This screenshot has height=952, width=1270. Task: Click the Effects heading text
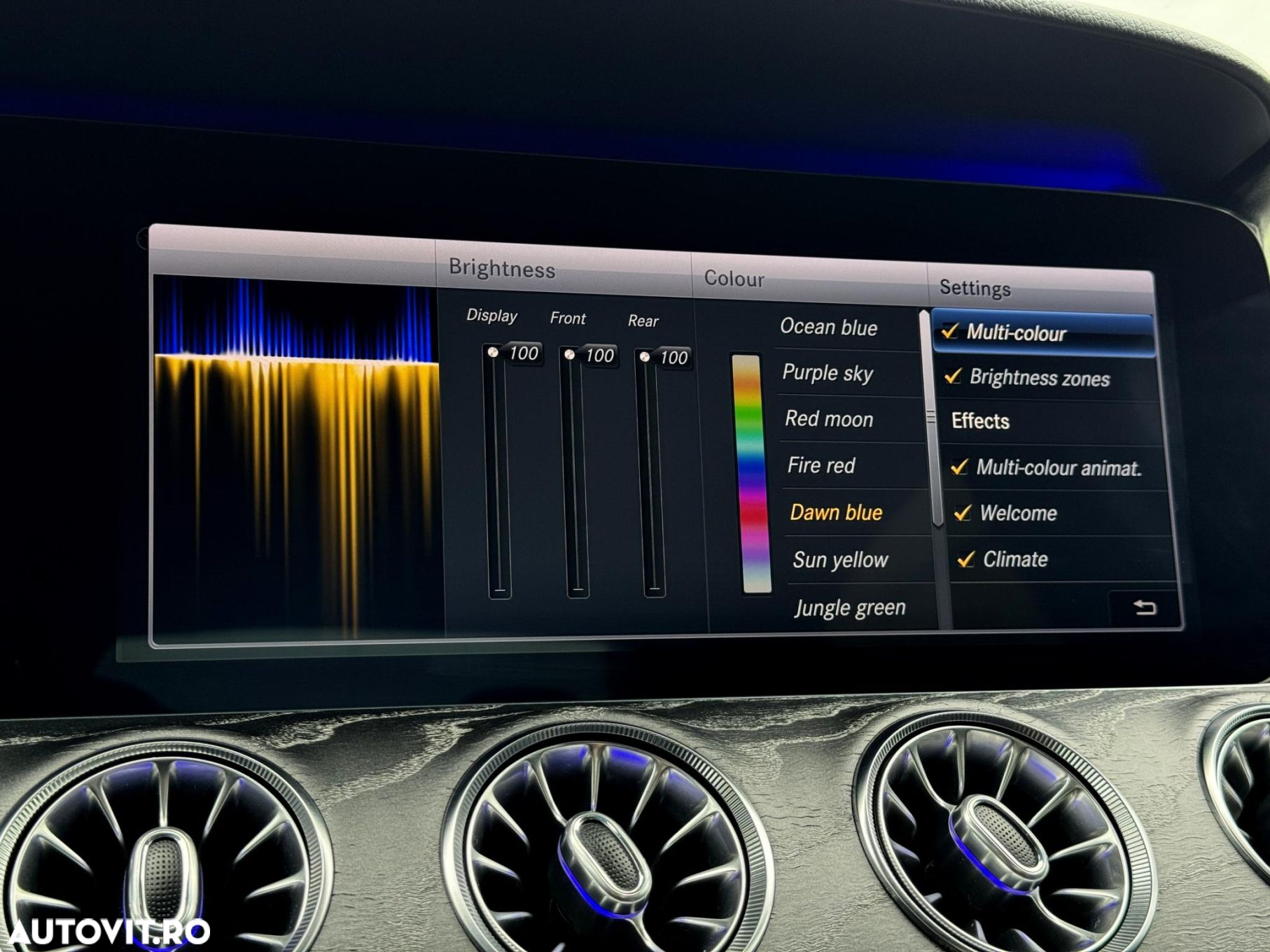980,421
